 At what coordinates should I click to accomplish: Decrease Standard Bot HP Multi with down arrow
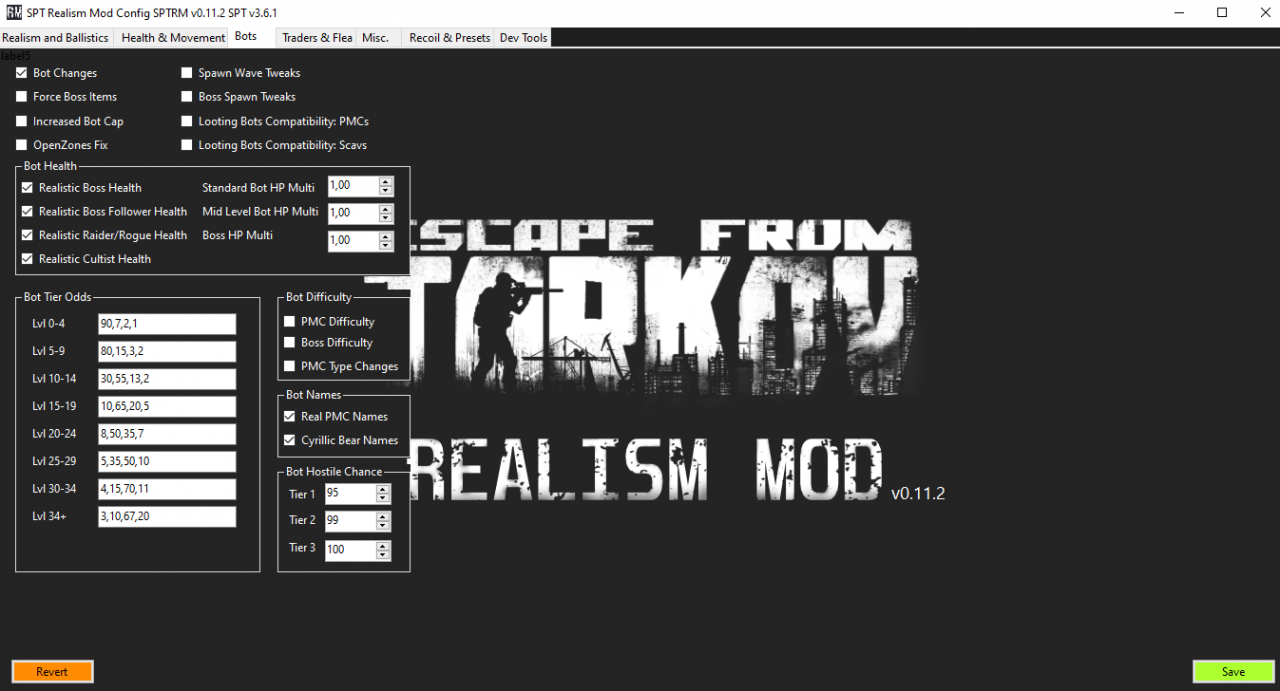point(386,191)
